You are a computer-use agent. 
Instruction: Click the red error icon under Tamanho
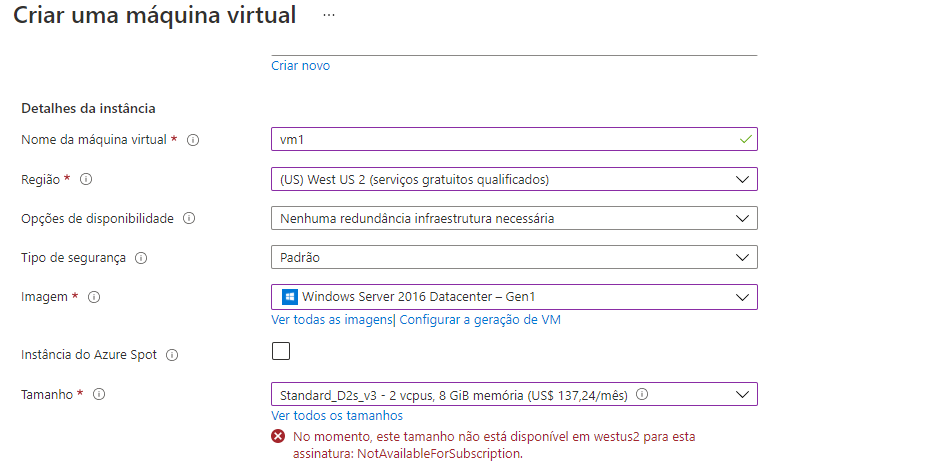(x=278, y=436)
